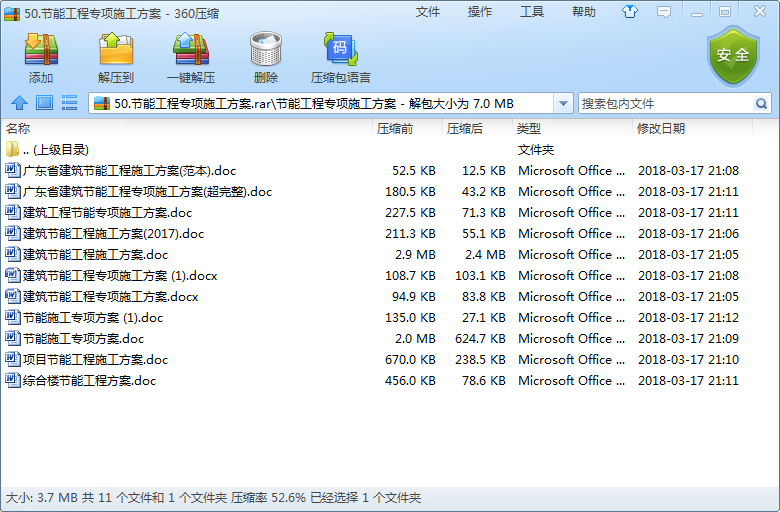Open the skin shirt icon in title bar

coord(657,12)
